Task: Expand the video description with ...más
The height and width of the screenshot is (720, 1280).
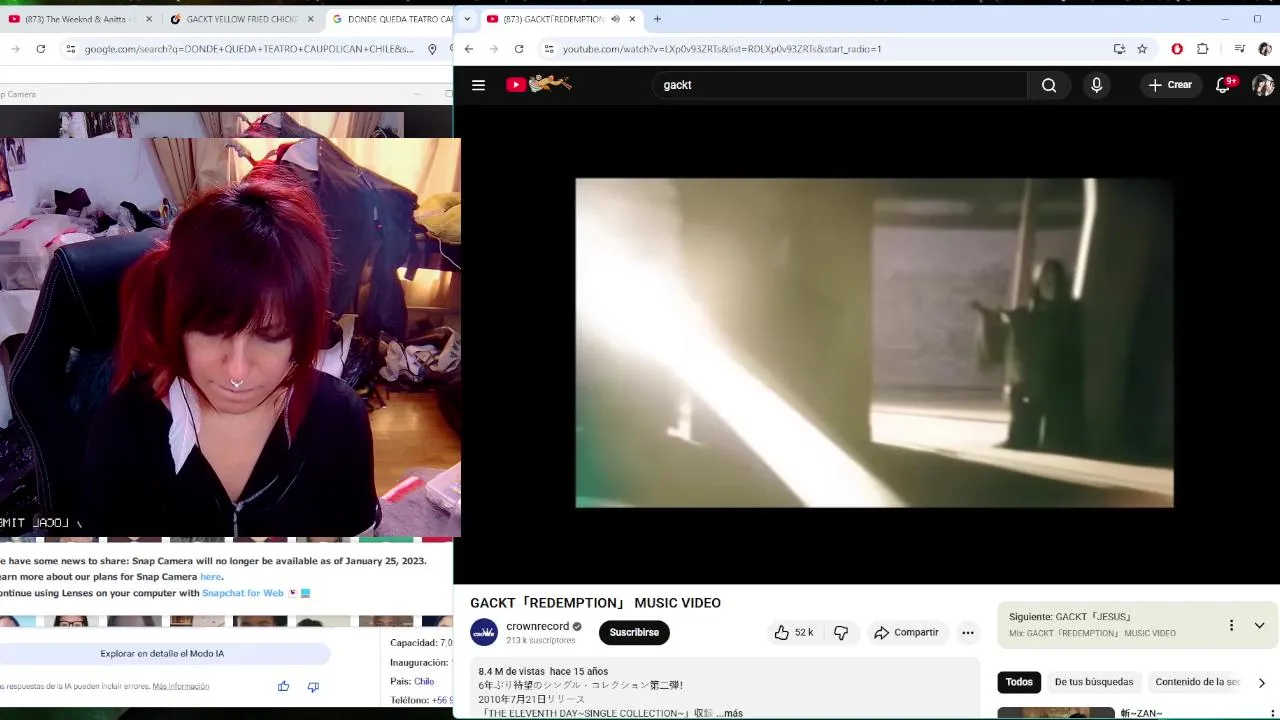Action: pos(729,713)
